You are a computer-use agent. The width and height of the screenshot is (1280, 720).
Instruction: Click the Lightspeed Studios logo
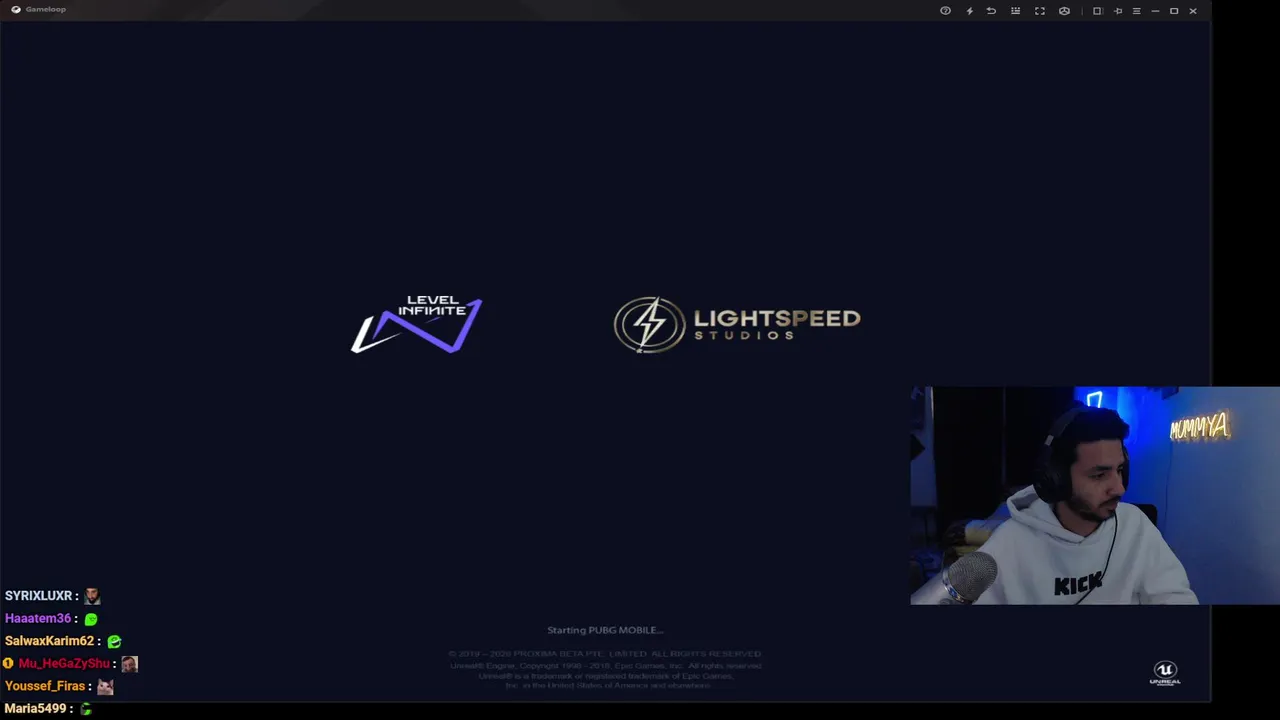[737, 324]
